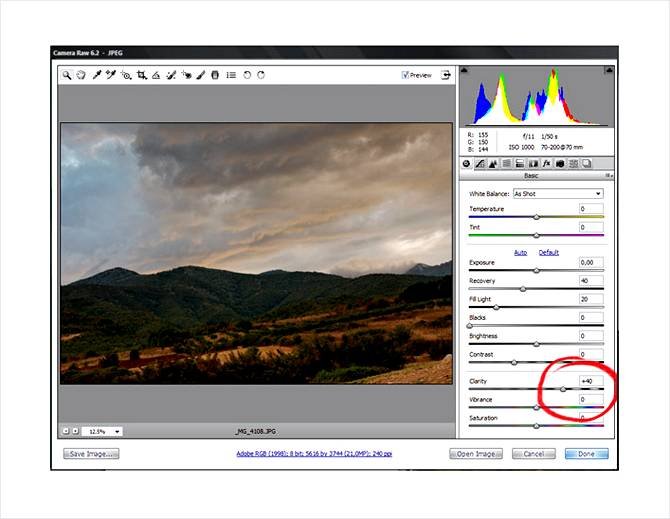Click the Auto tone link
Screen dimensions: 670x519
pos(520,252)
